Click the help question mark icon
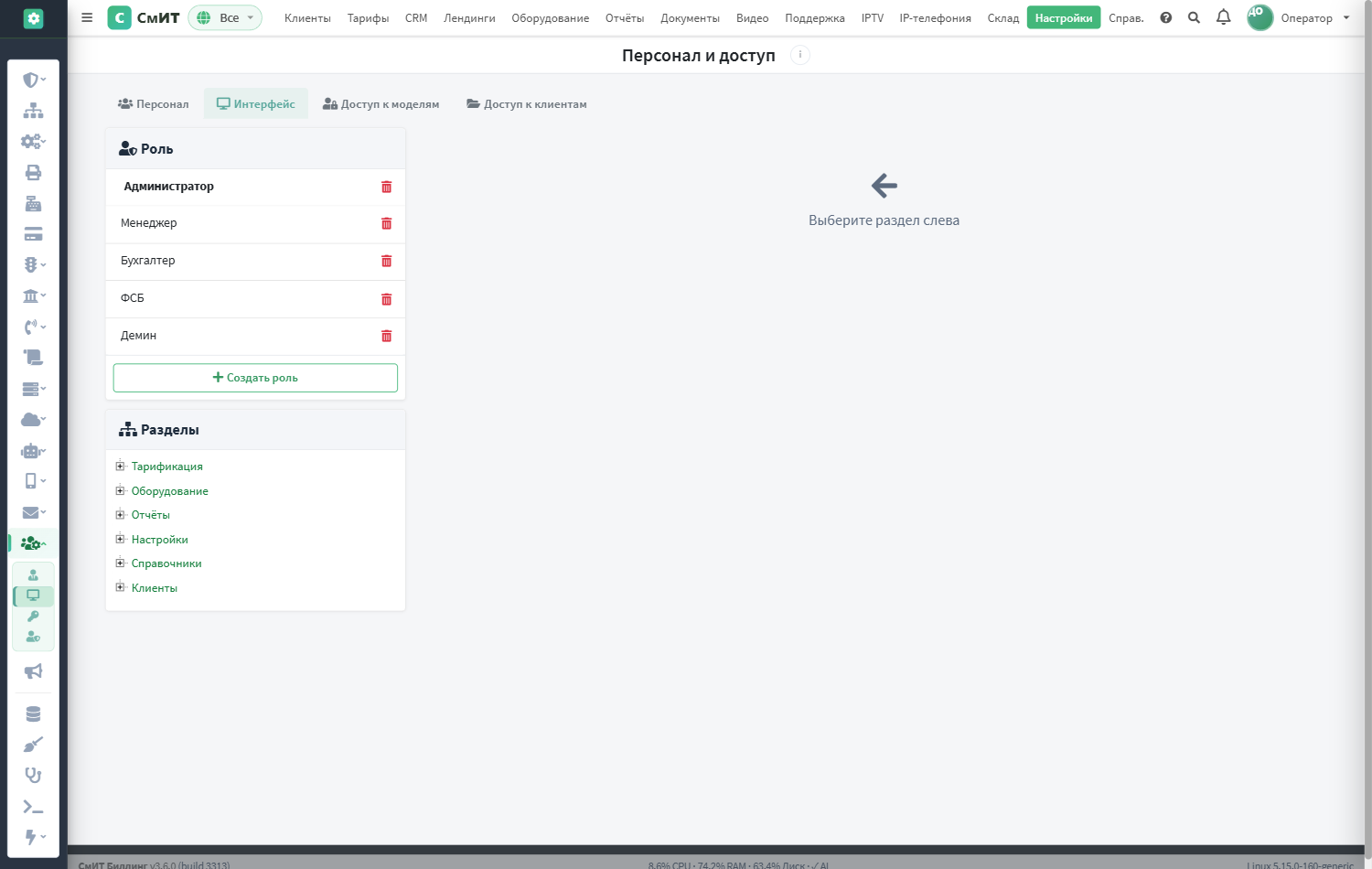1372x869 pixels. (1165, 17)
